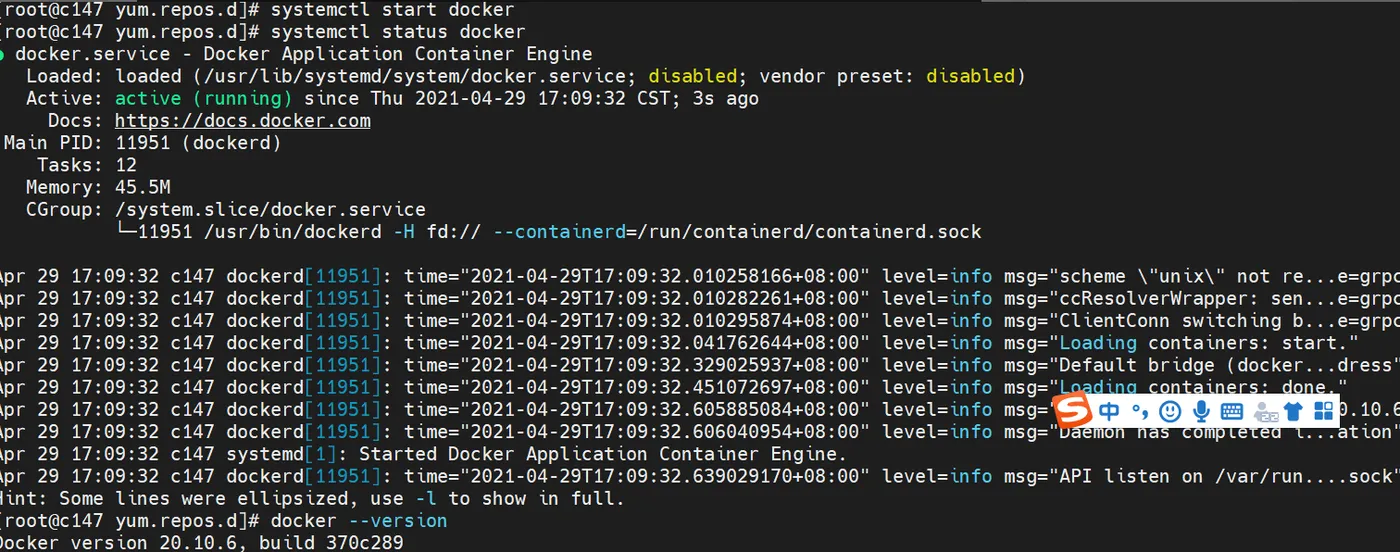Click the "systemctl start docker" command
This screenshot has width=1400, height=552.
coord(392,10)
